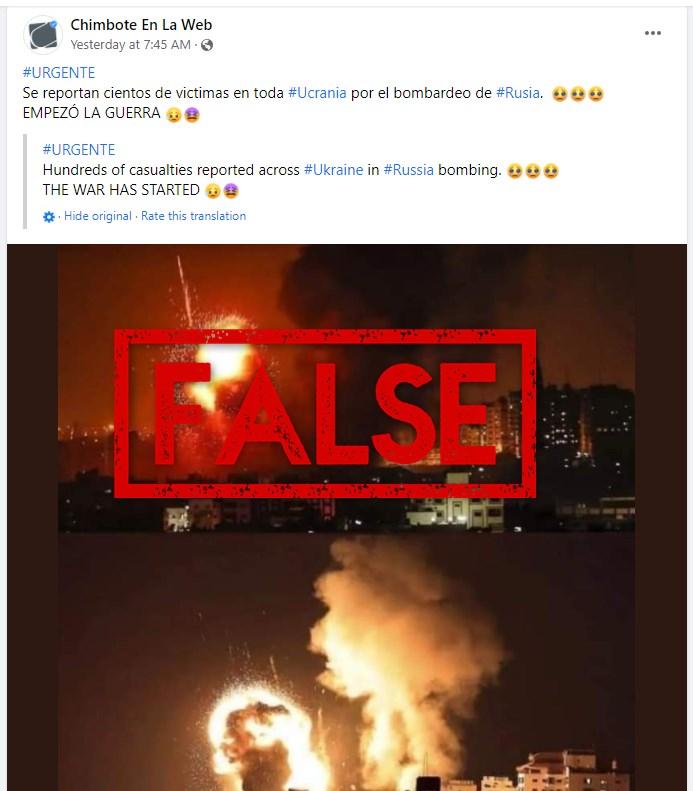Click the red FALSE stamp overlay
The height and width of the screenshot is (791, 693).
pos(325,414)
